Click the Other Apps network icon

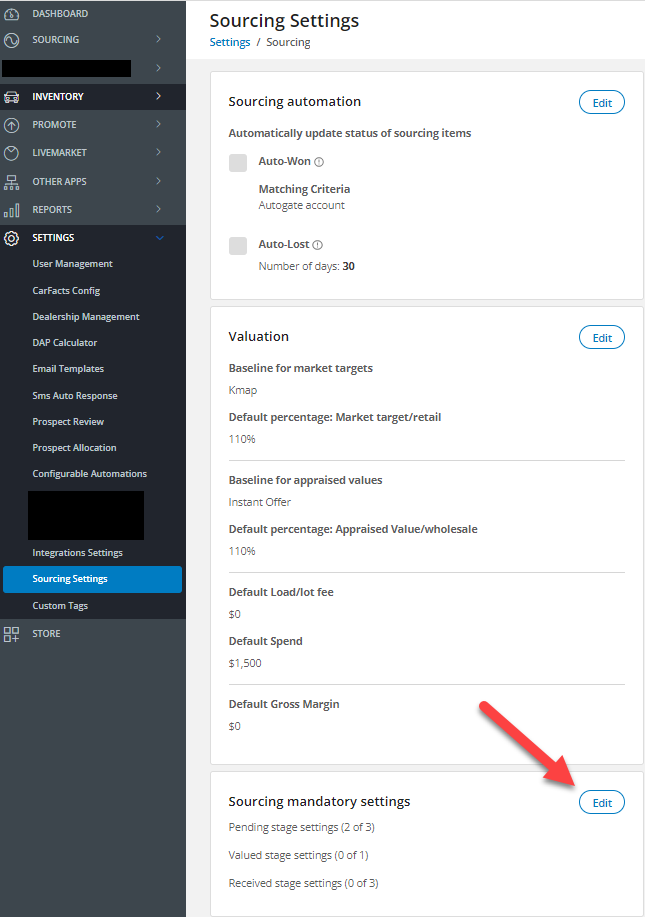12,182
